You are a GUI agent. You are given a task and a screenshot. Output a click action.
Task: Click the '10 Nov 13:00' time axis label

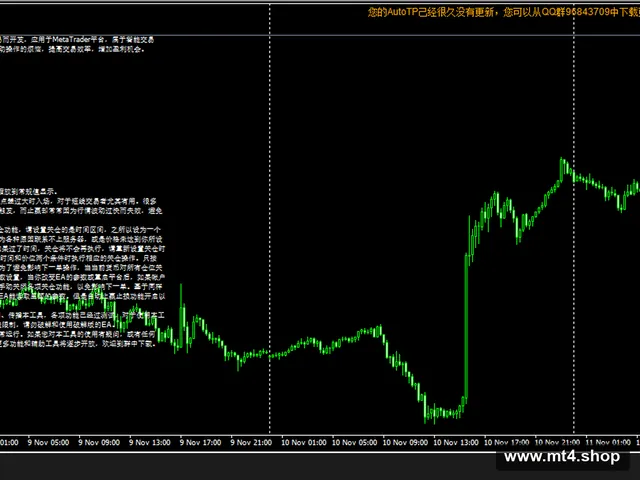tap(456, 442)
